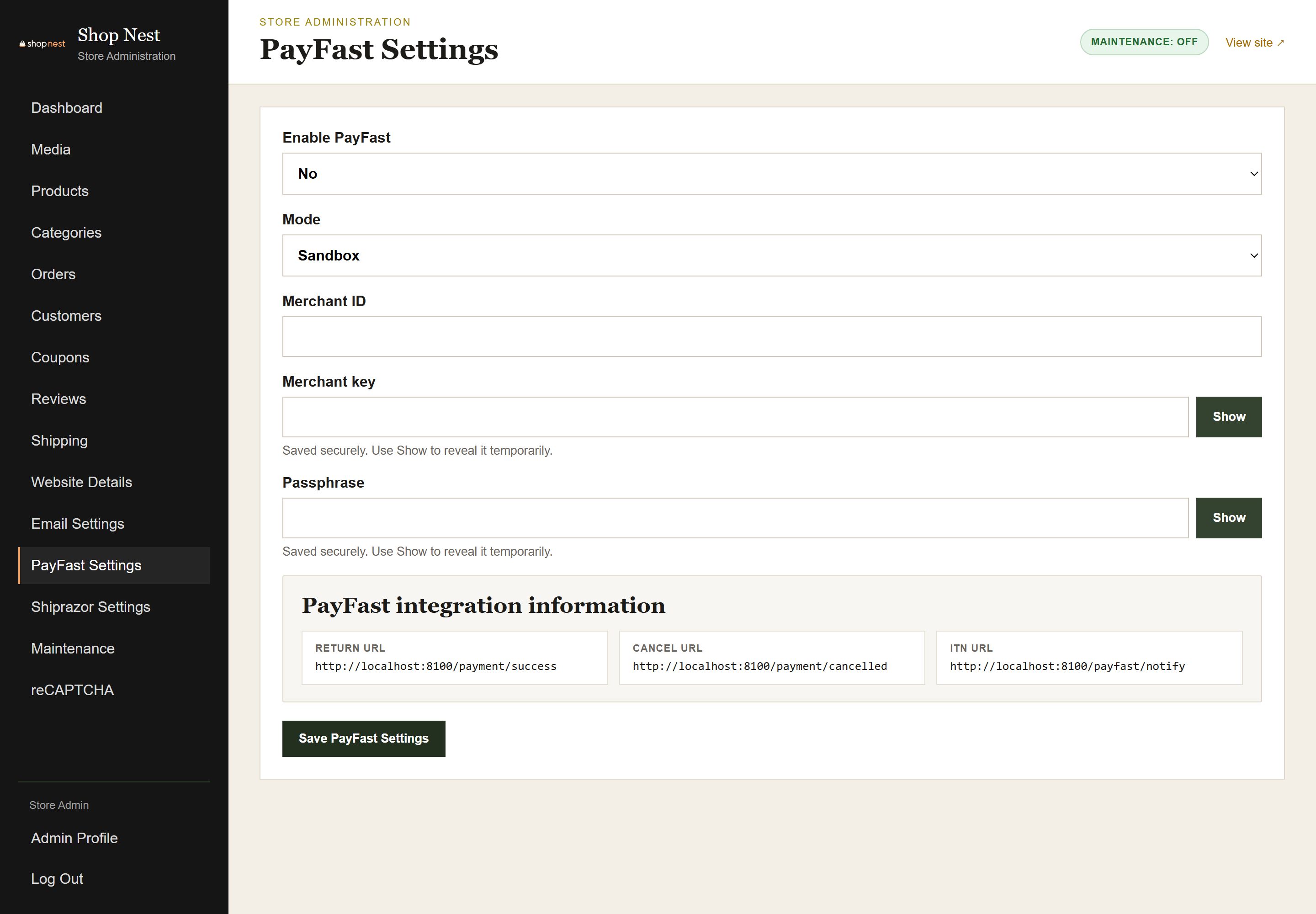The height and width of the screenshot is (914, 1316).
Task: Open Shipping settings
Action: pos(114,441)
